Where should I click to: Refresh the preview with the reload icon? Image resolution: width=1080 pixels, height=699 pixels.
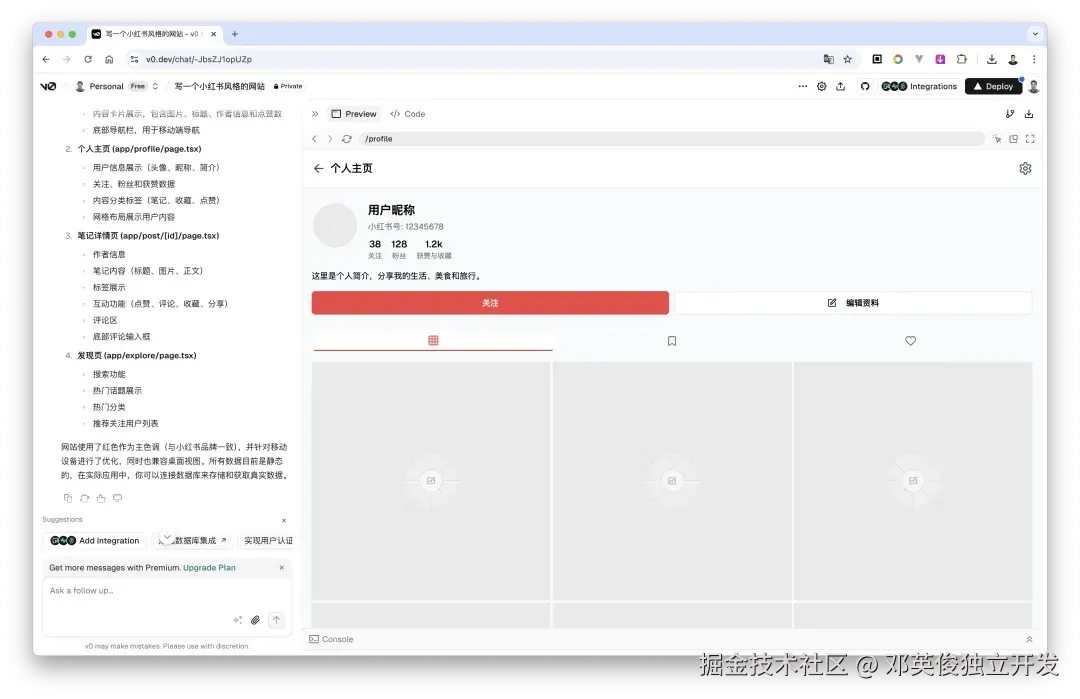pyautogui.click(x=345, y=138)
